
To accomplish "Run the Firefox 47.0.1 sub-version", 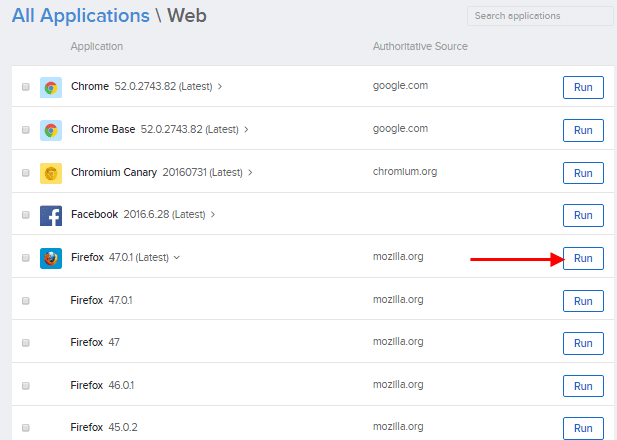I will 583,301.
